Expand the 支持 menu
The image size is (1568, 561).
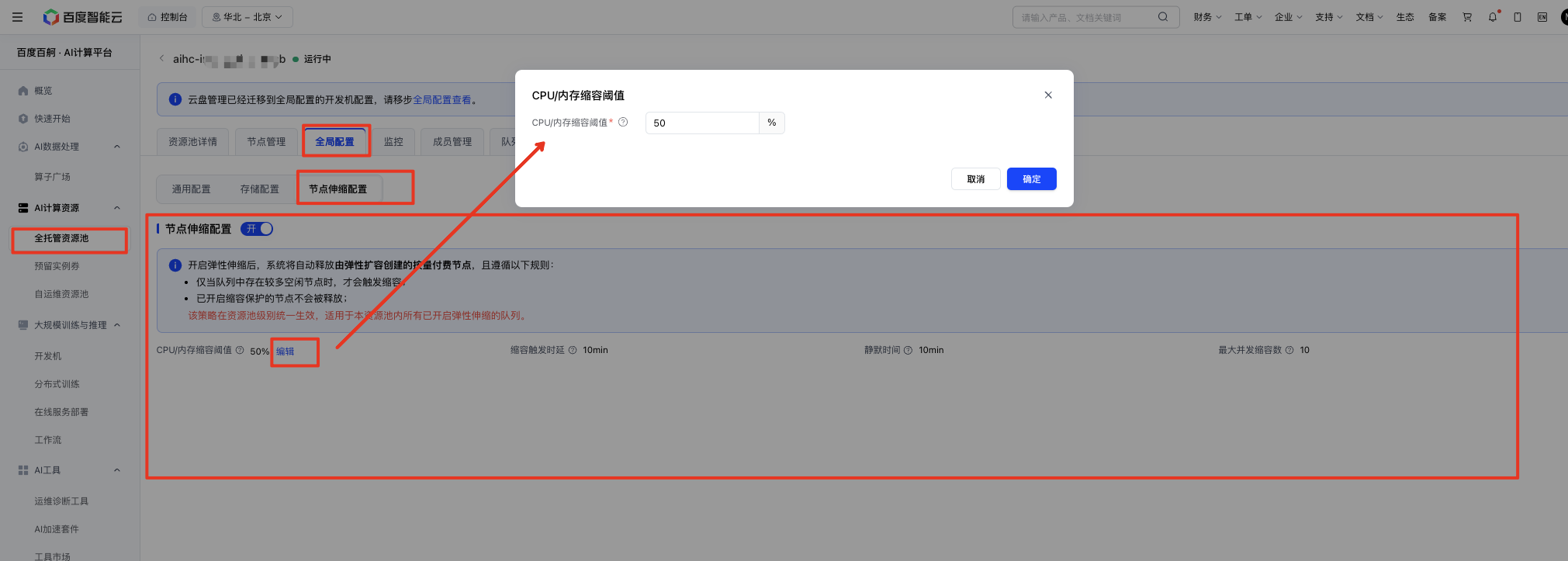(1328, 17)
